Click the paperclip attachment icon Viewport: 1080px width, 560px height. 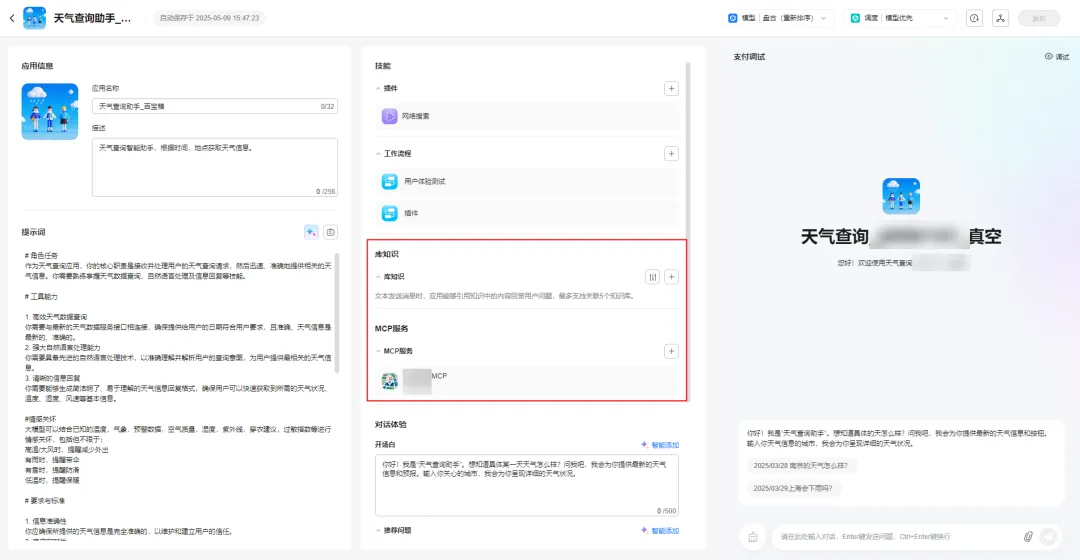(x=1028, y=537)
